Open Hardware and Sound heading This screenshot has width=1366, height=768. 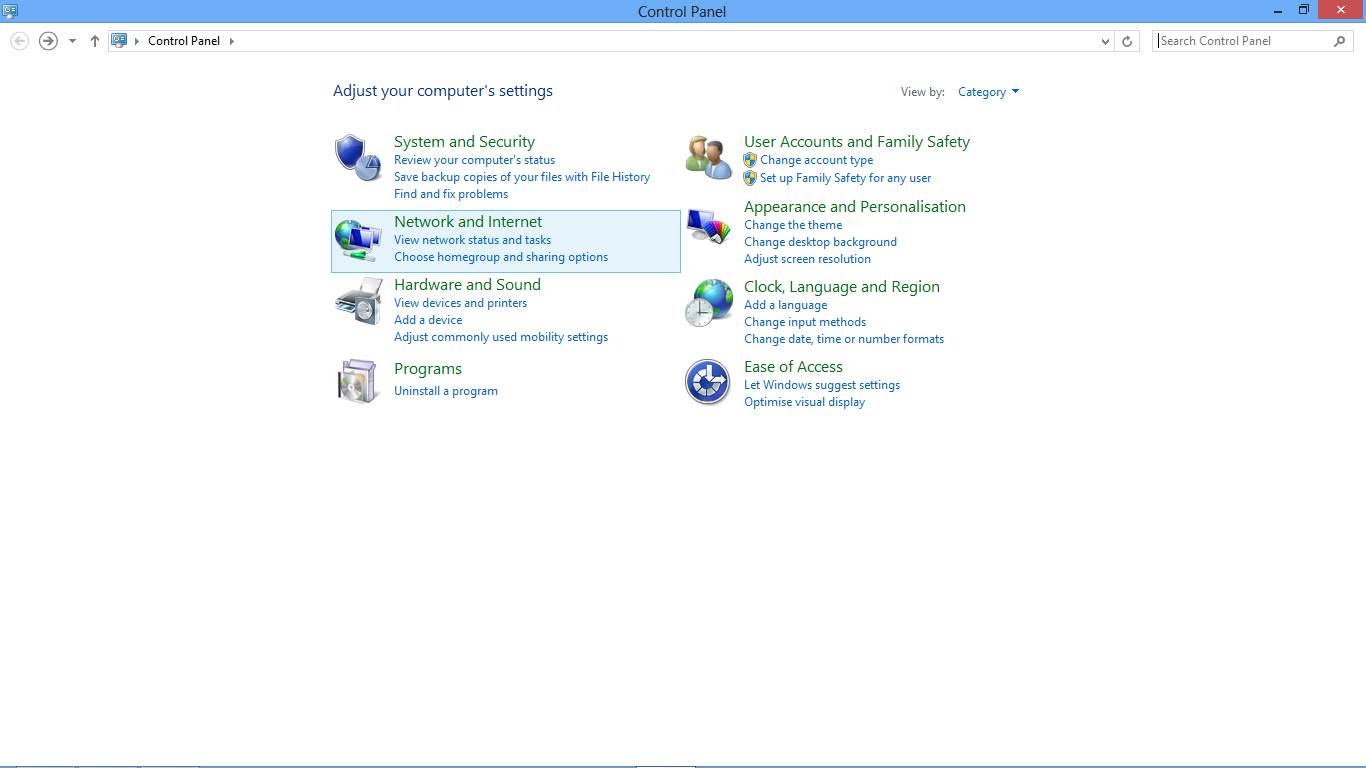467,285
